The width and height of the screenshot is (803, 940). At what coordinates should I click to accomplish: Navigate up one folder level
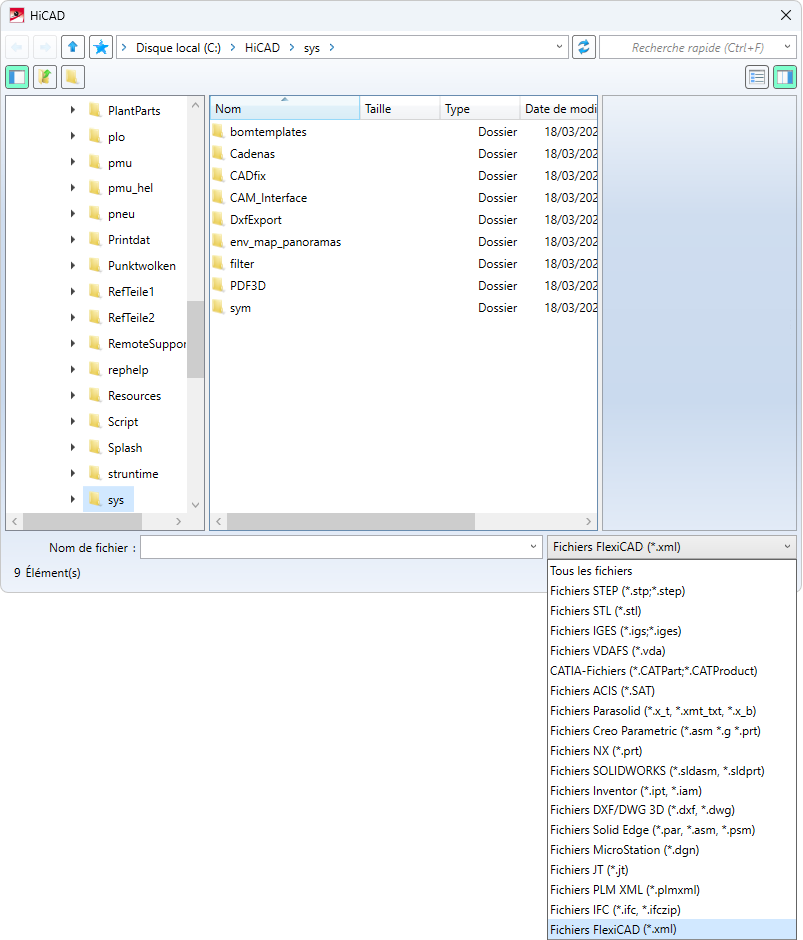[73, 47]
